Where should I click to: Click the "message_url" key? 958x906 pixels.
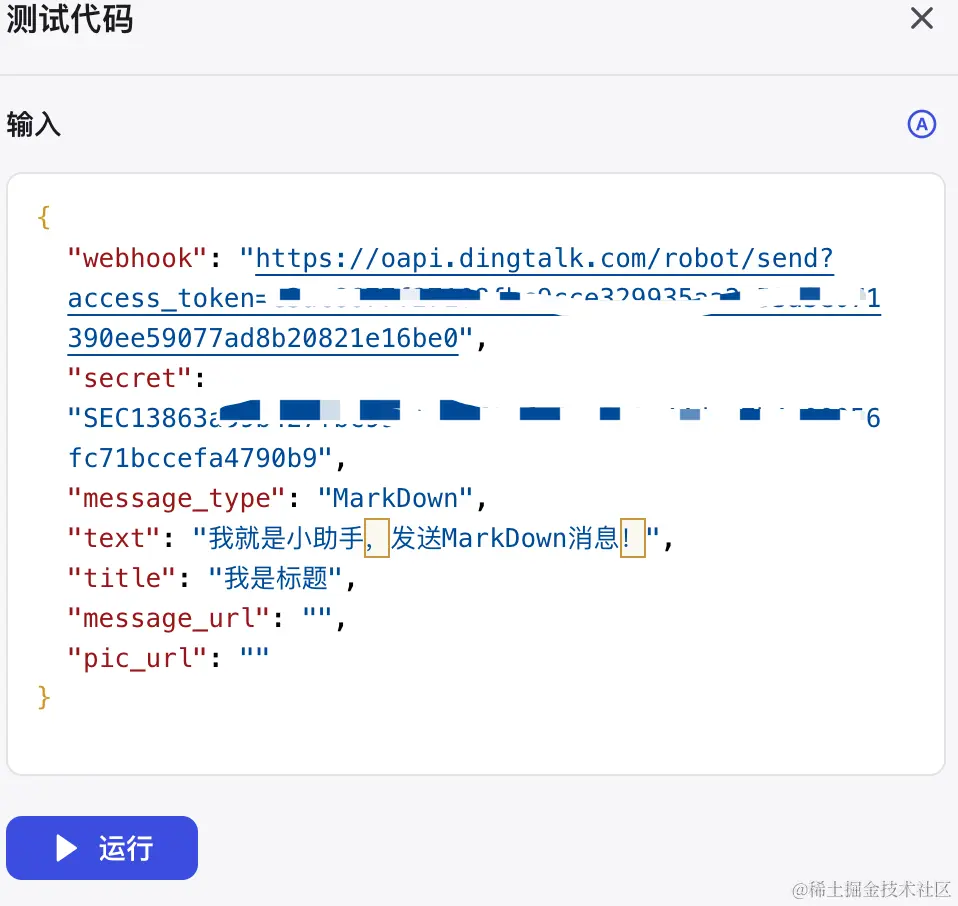click(169, 618)
